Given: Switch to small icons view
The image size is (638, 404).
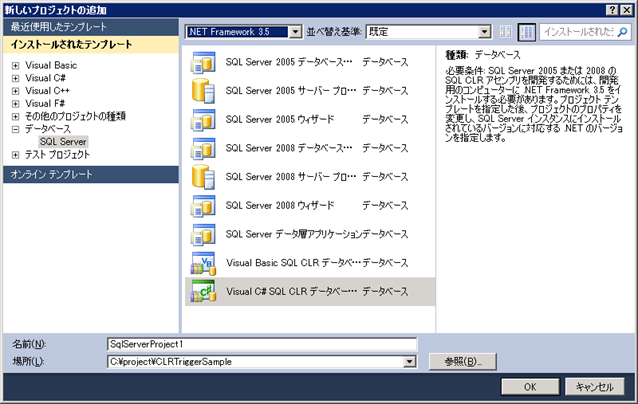Looking at the screenshot, I should (x=506, y=32).
